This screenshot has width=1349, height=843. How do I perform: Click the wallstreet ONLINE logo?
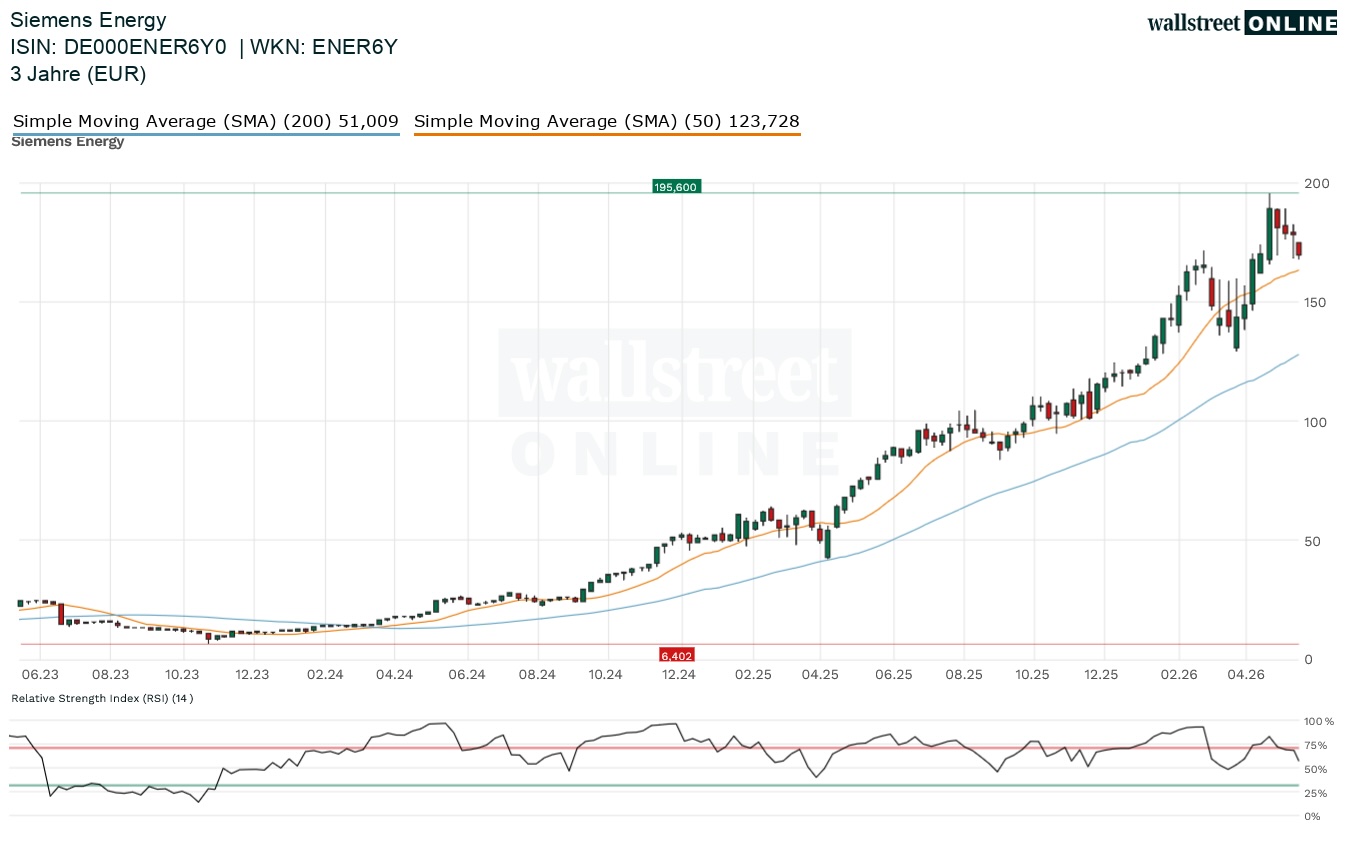coord(1242,23)
